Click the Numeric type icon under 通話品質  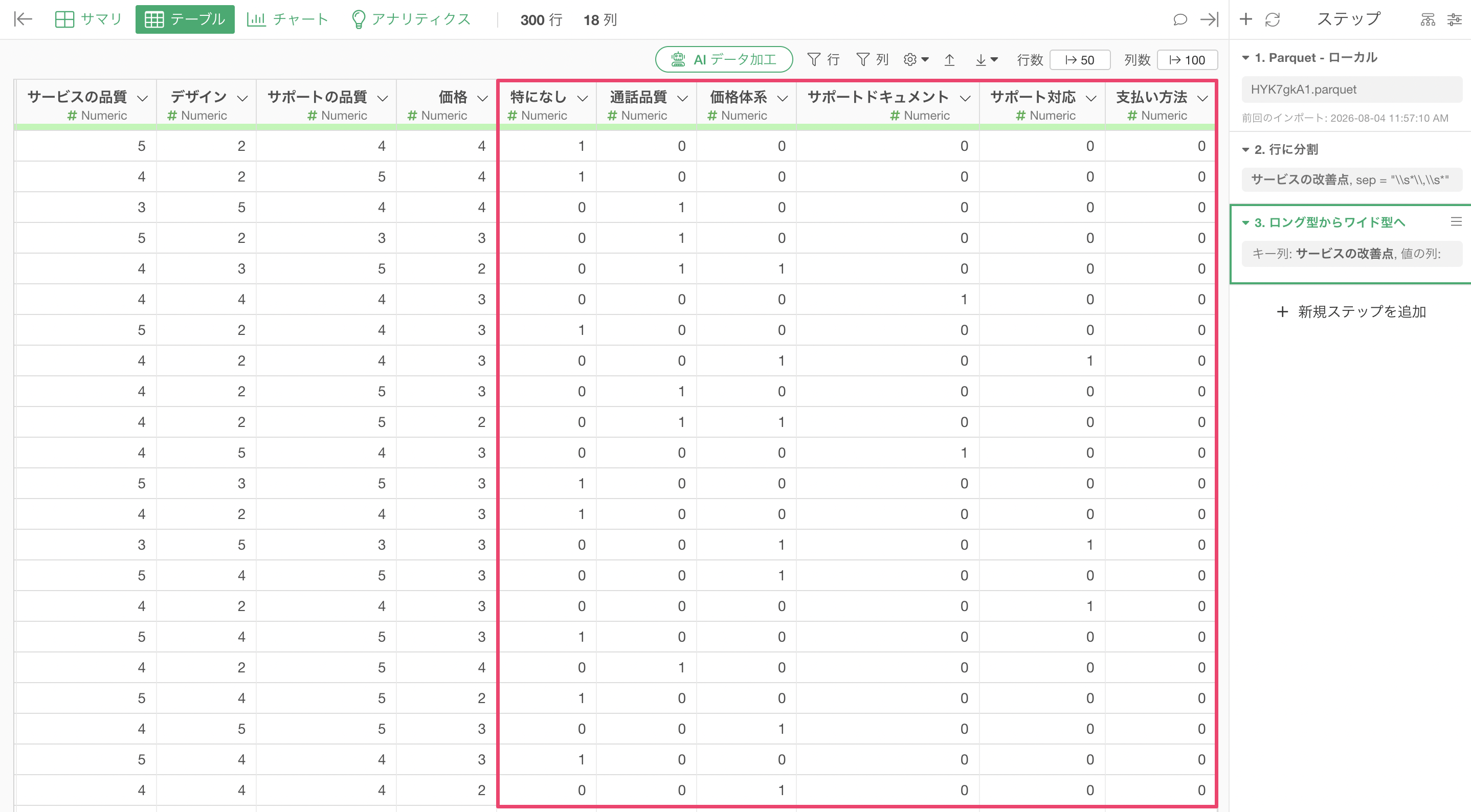point(612,116)
